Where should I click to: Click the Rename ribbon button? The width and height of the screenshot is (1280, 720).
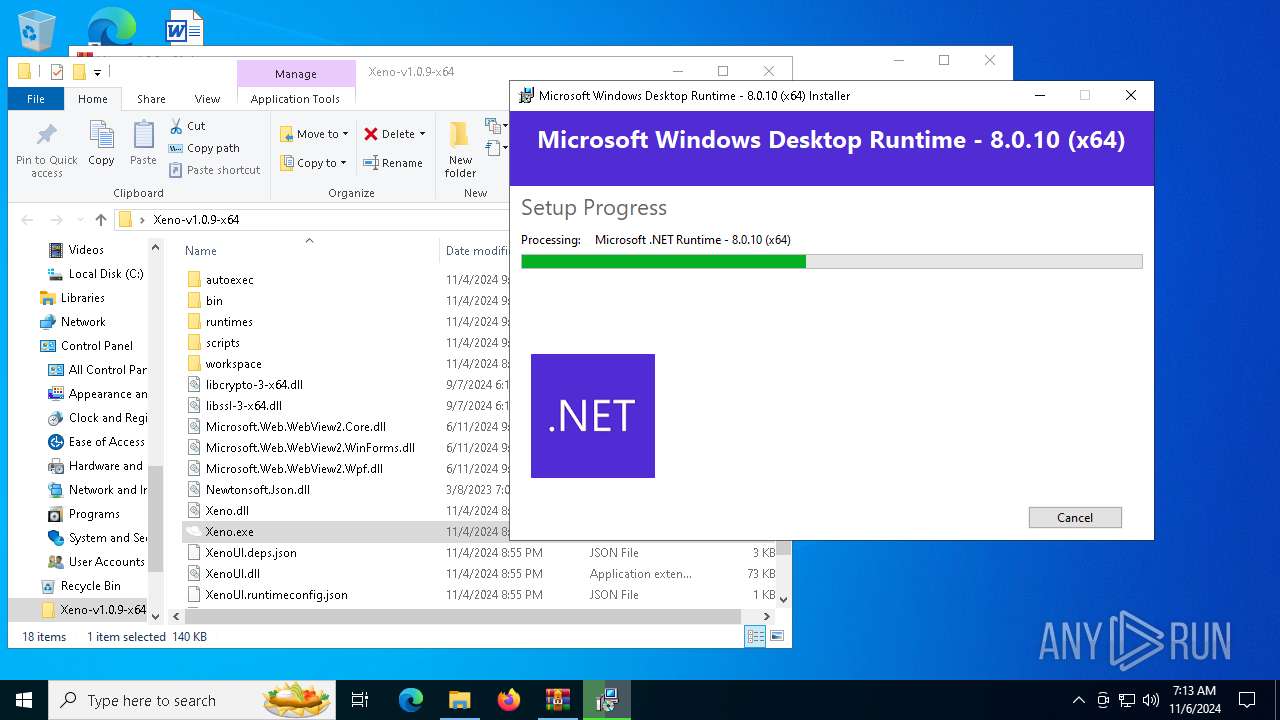pyautogui.click(x=392, y=163)
